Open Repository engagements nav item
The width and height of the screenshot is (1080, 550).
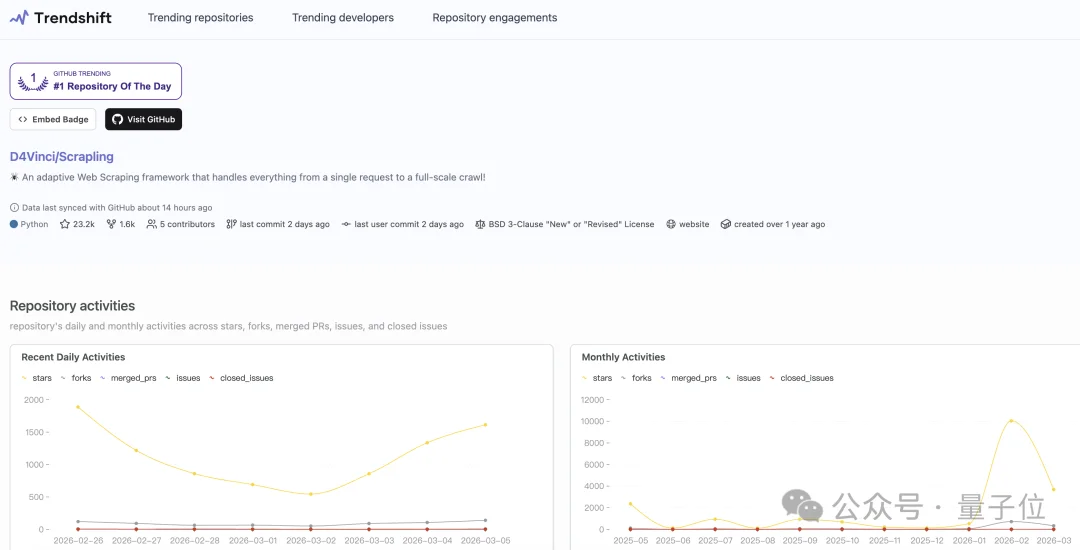(x=495, y=18)
